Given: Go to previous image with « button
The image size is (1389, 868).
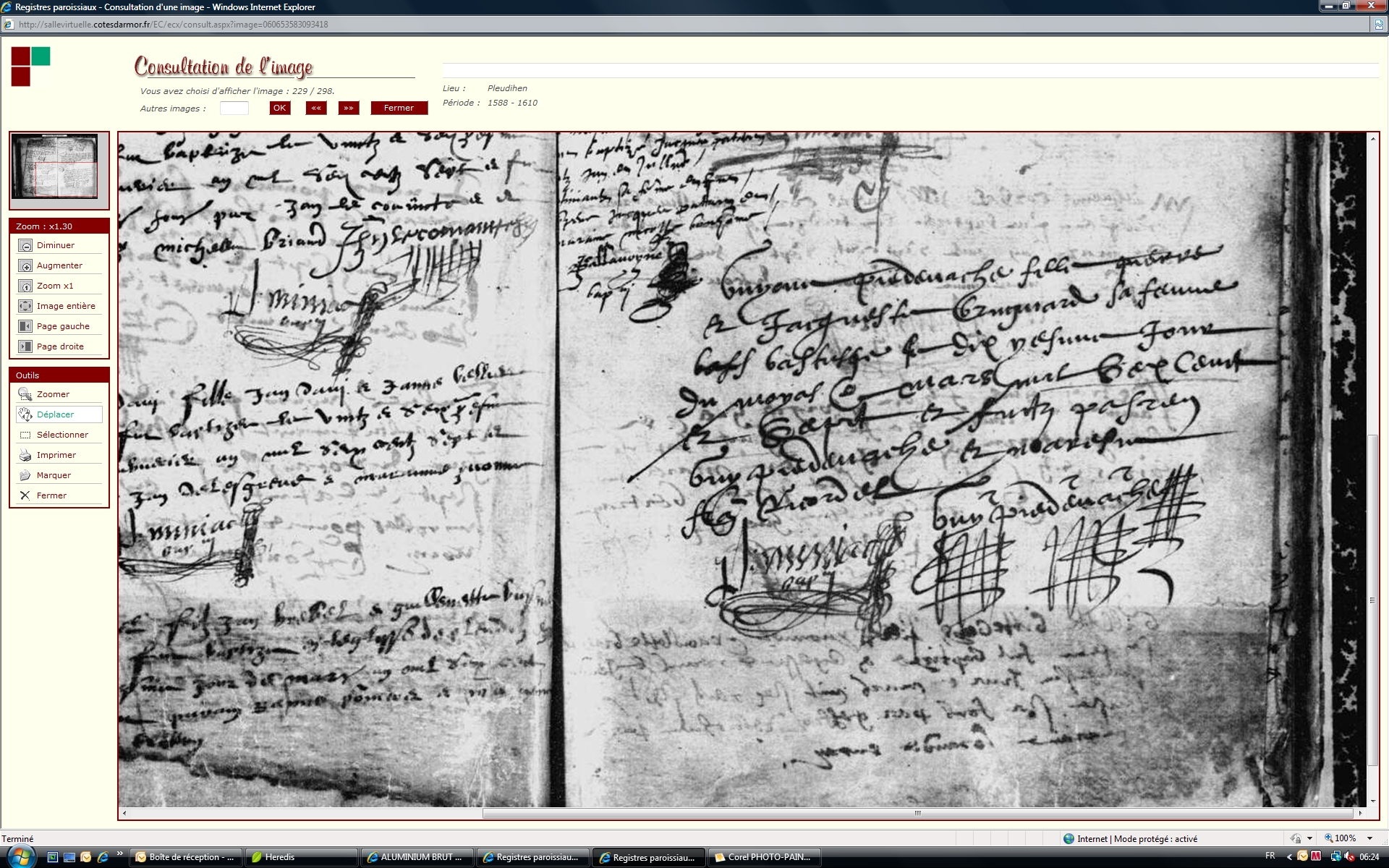Looking at the screenshot, I should click(316, 108).
